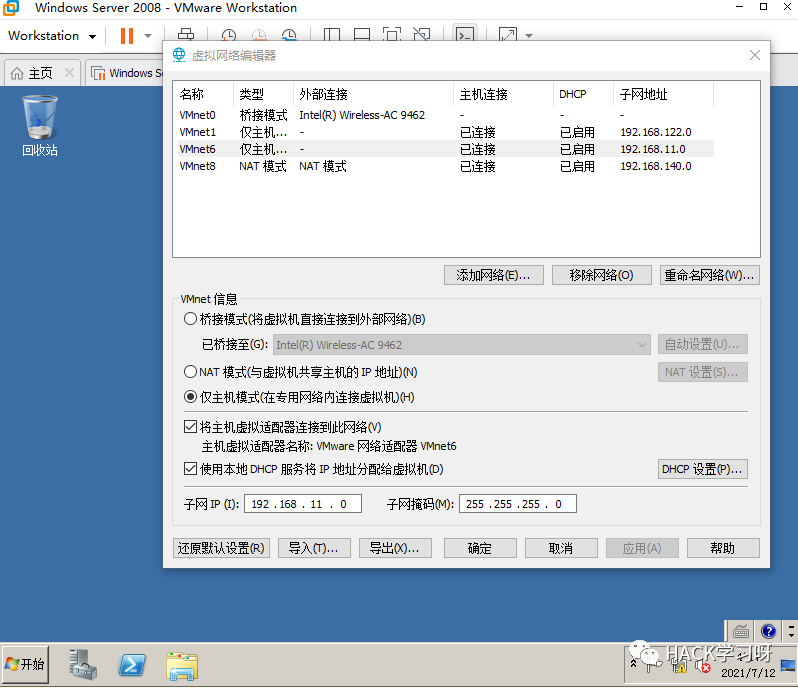Open the console view icon
This screenshot has height=688, width=798.
(x=465, y=34)
